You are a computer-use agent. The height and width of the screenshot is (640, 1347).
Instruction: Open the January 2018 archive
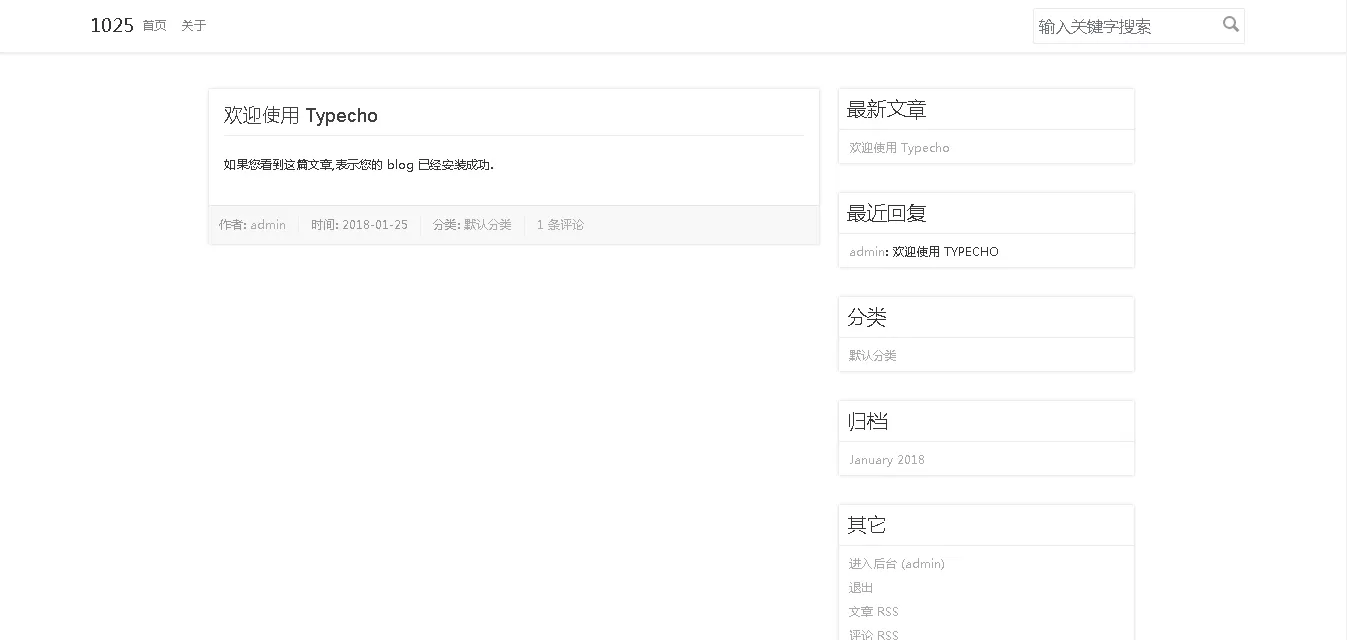(886, 460)
